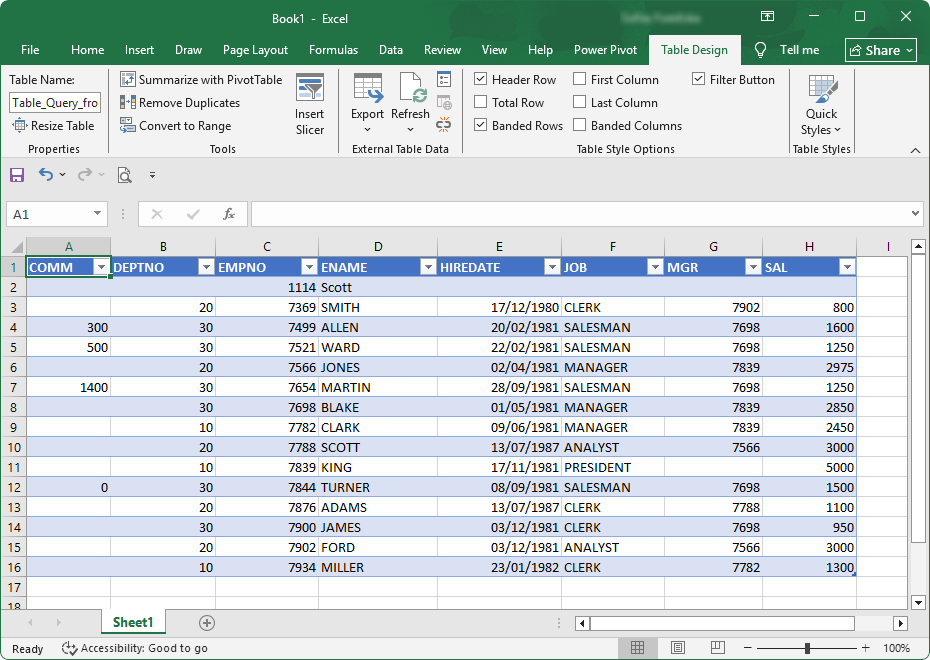Switch to Normal view icon in status bar

[x=638, y=648]
